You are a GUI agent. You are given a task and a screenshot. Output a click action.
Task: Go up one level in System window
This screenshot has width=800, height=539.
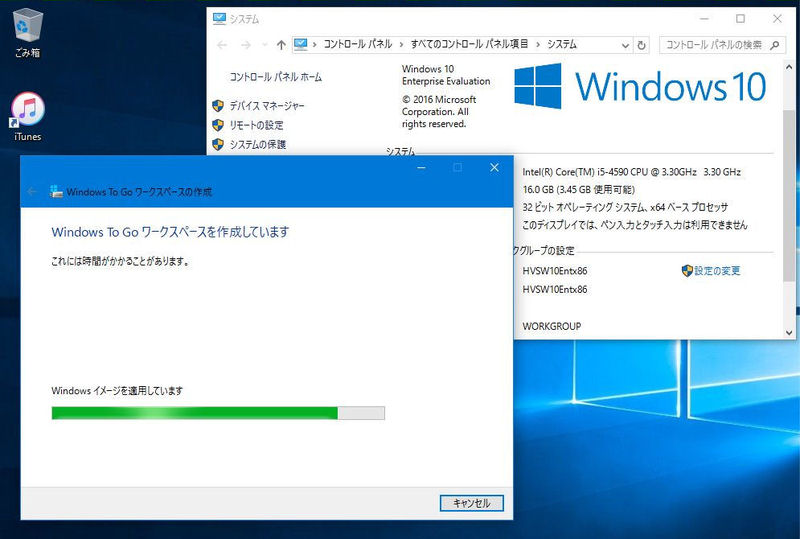[x=281, y=45]
